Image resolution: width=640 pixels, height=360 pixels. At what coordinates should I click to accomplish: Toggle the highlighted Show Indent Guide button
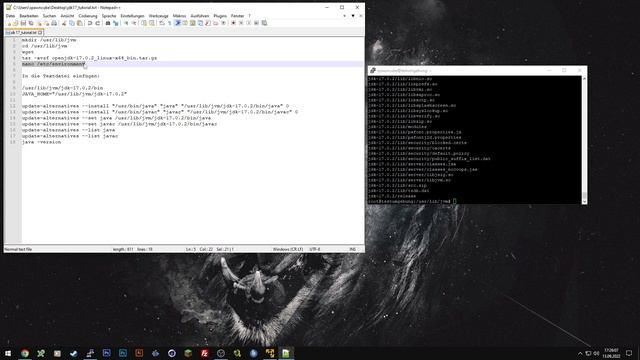[178, 23]
